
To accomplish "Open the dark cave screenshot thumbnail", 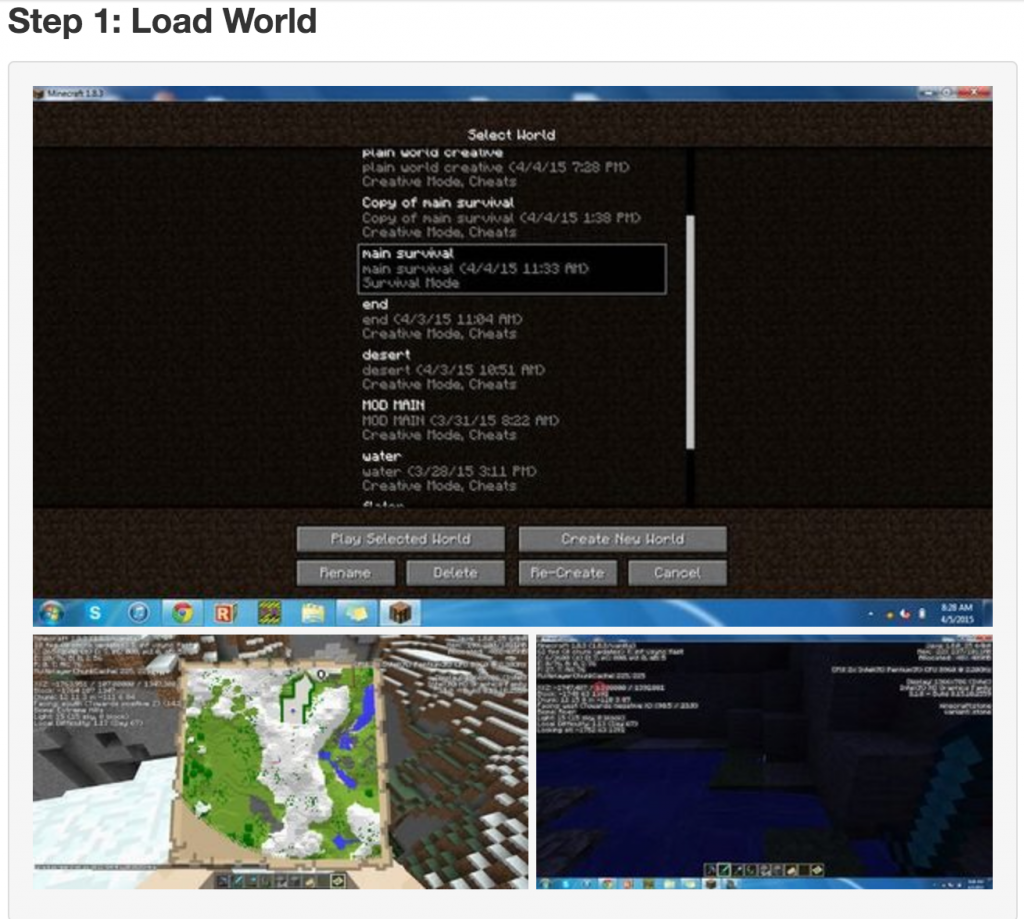I will tap(765, 762).
